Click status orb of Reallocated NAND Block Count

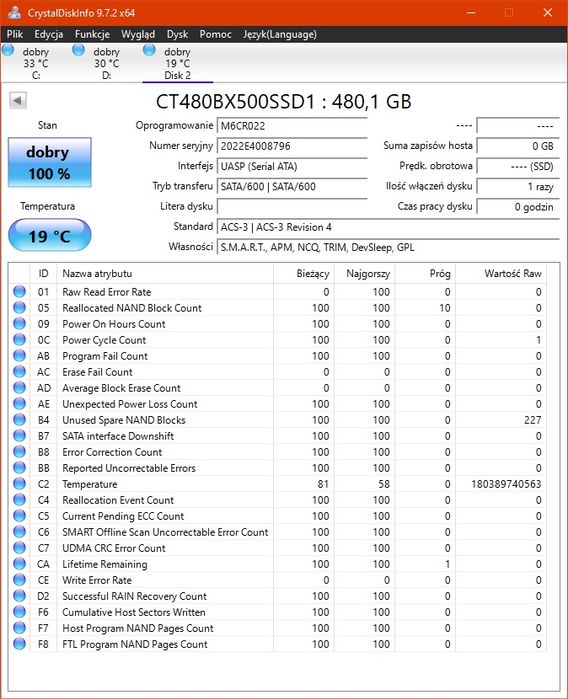(19, 308)
